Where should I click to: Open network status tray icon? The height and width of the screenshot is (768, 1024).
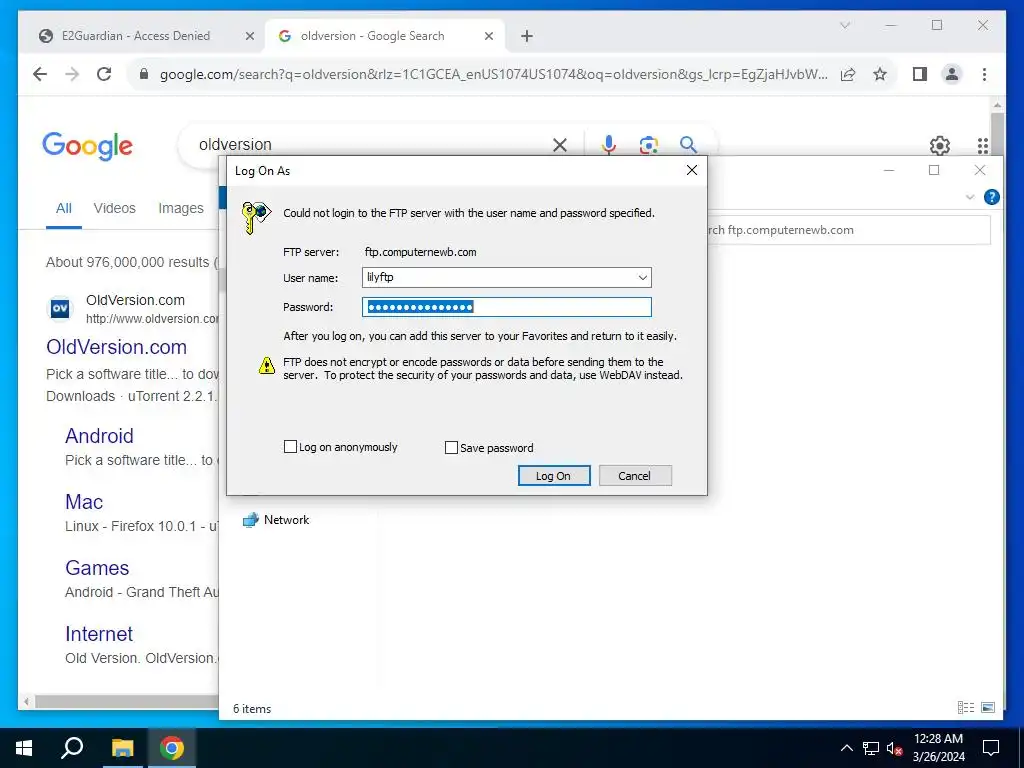pyautogui.click(x=871, y=748)
